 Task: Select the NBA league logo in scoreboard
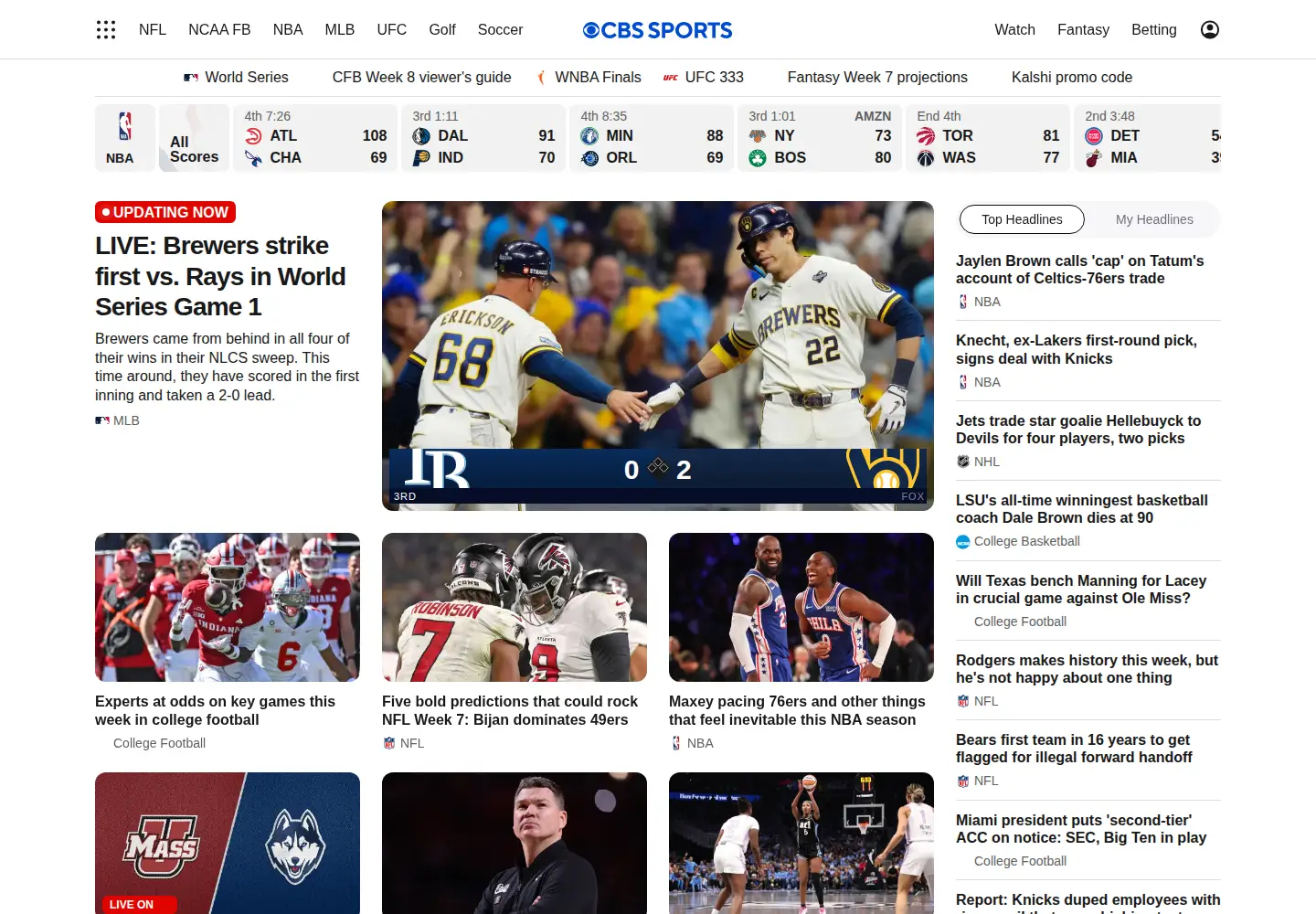click(125, 126)
